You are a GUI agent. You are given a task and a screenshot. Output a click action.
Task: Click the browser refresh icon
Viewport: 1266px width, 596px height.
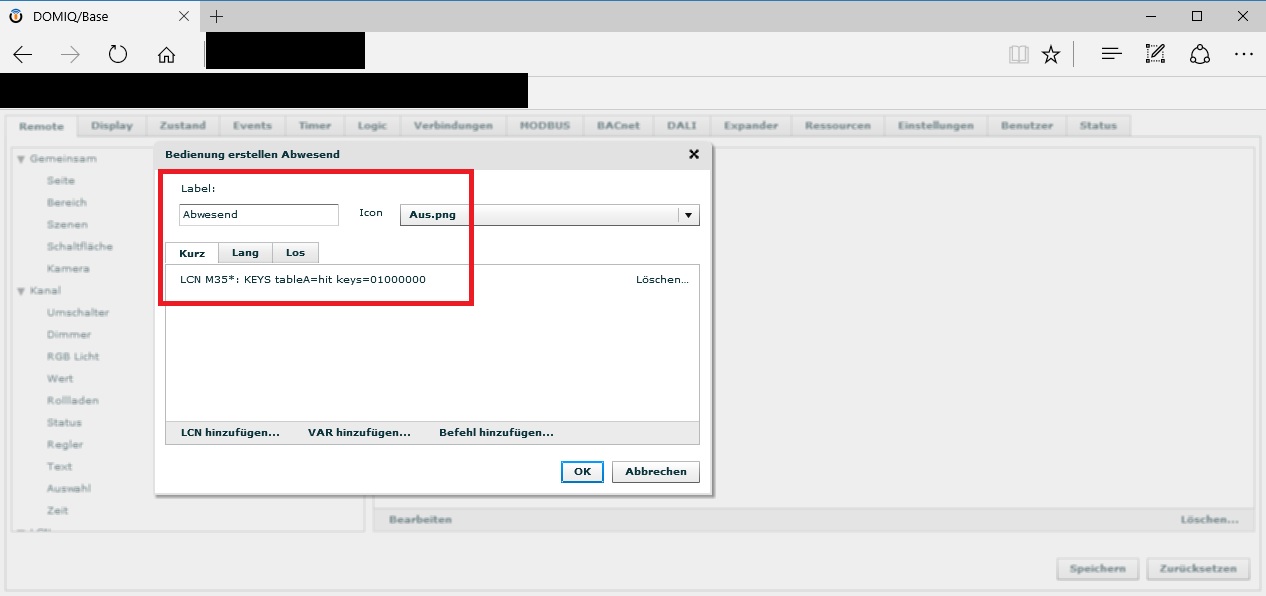pos(118,55)
